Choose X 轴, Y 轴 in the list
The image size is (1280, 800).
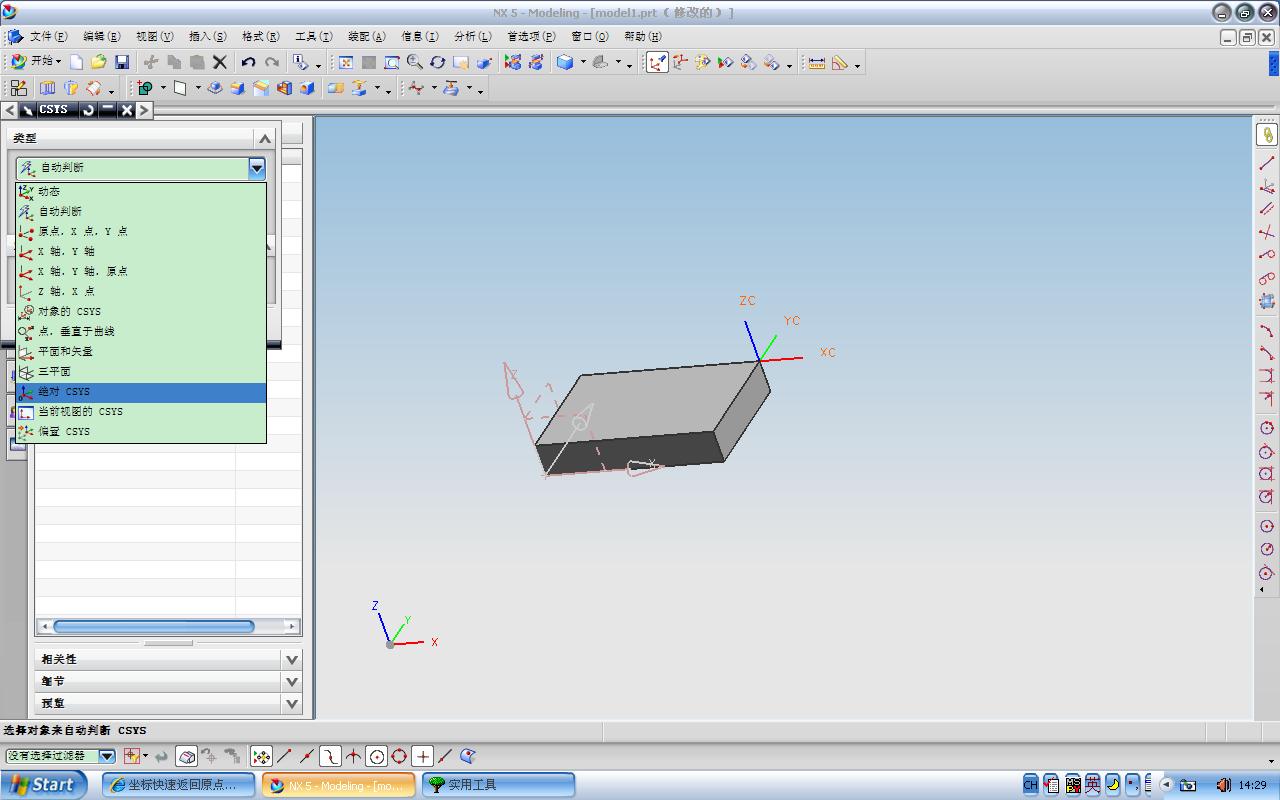141,251
